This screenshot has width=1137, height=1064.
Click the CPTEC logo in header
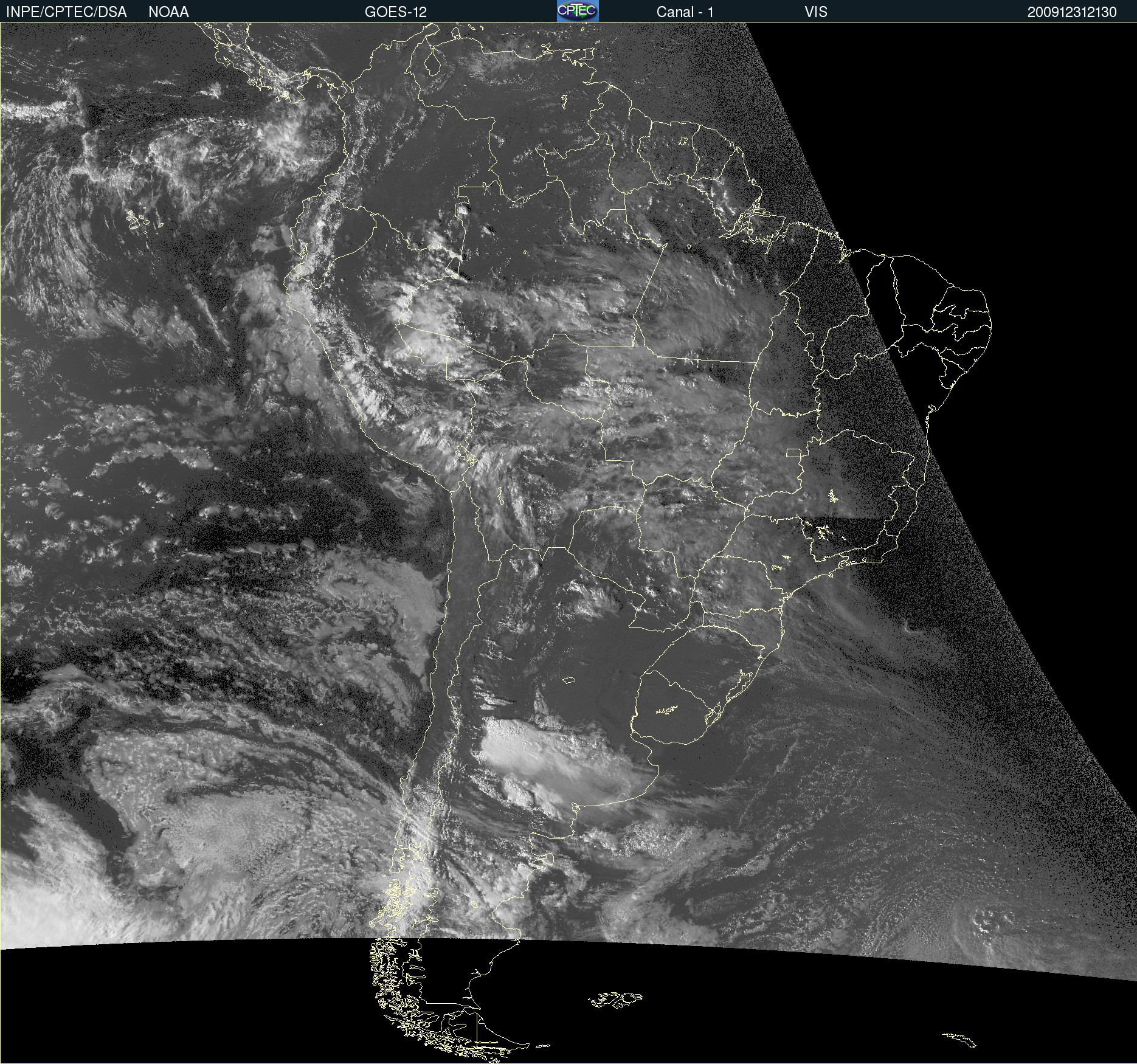578,11
